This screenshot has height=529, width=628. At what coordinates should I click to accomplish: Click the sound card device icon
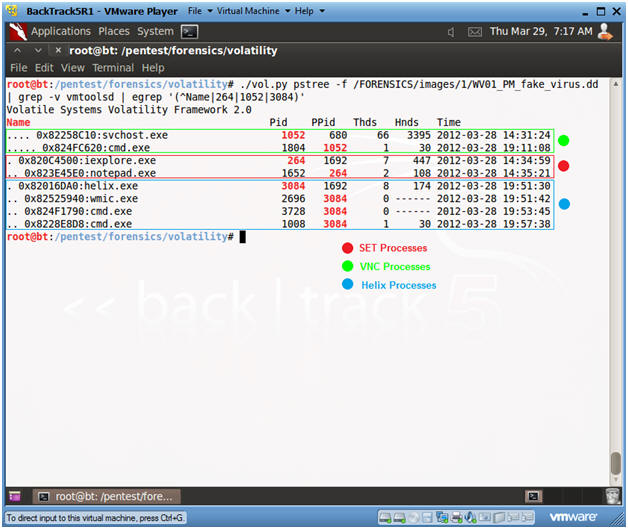(x=470, y=518)
